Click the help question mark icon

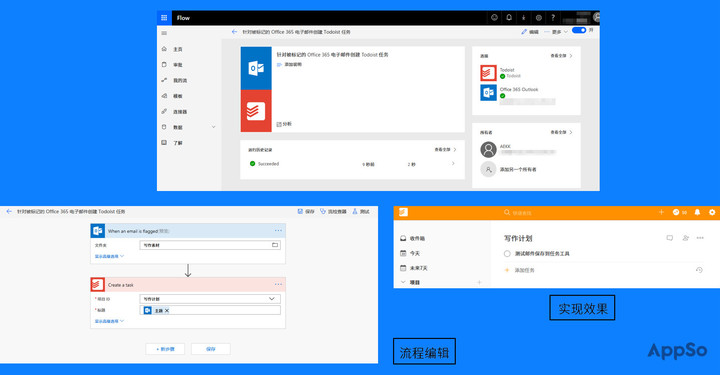[x=553, y=17]
